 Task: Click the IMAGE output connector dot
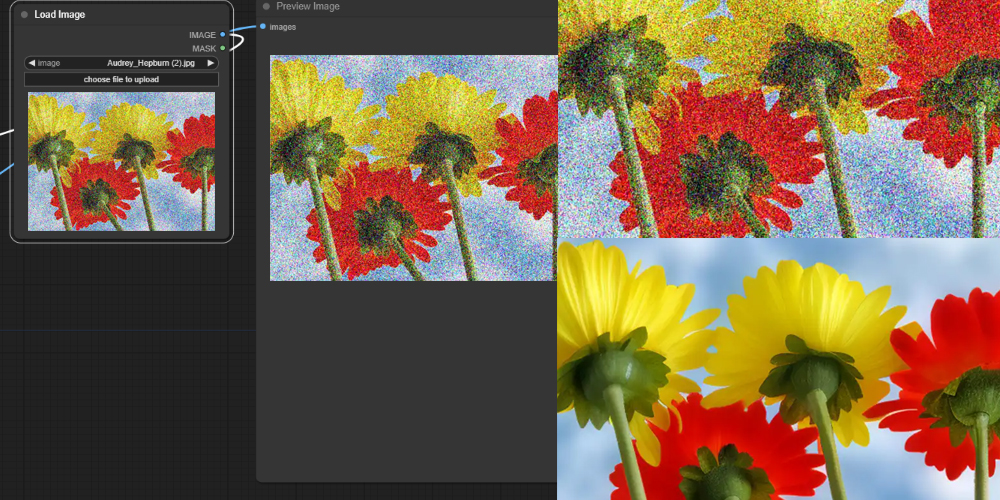click(223, 34)
